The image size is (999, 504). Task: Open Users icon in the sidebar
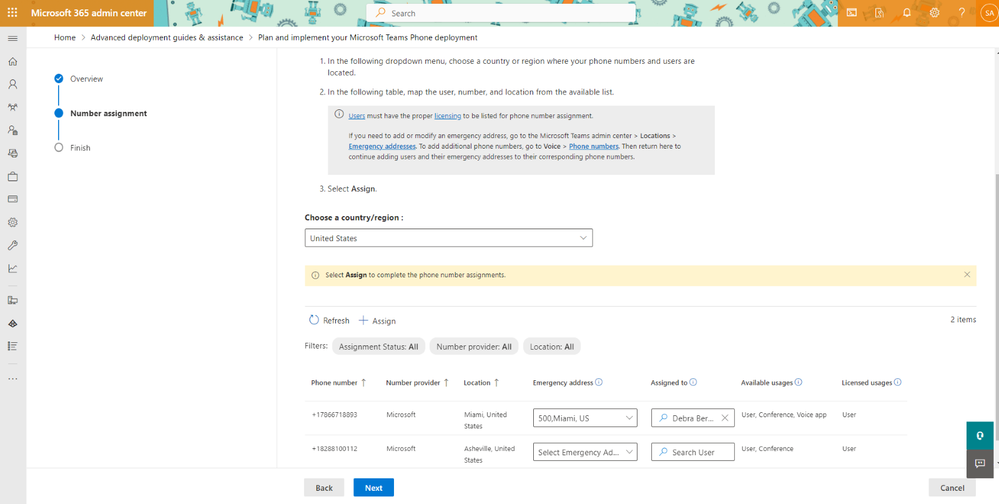[x=12, y=84]
